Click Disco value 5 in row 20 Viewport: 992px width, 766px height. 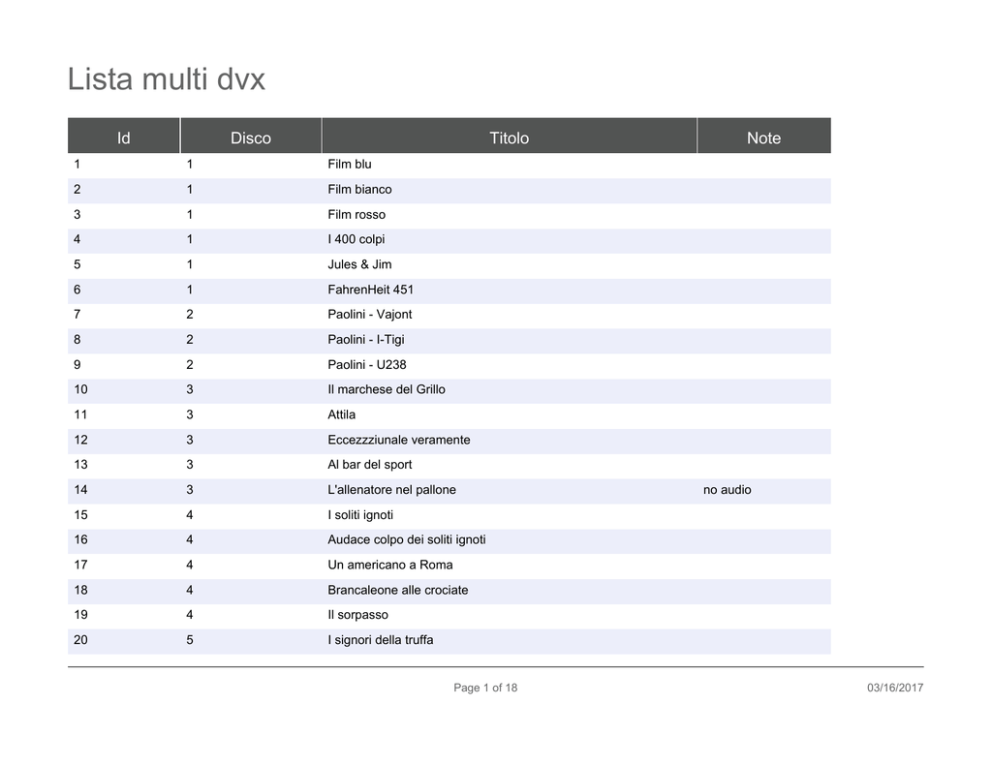190,640
